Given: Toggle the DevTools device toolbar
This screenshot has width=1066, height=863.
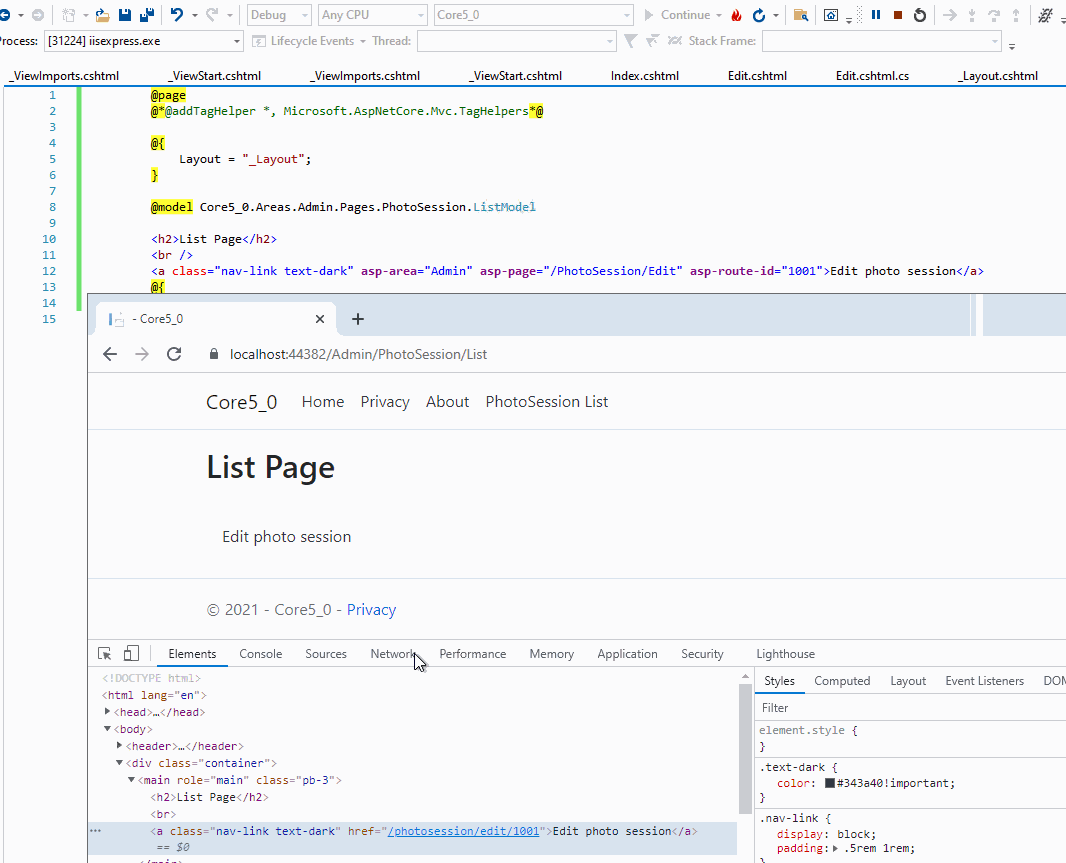Looking at the screenshot, I should tap(131, 654).
